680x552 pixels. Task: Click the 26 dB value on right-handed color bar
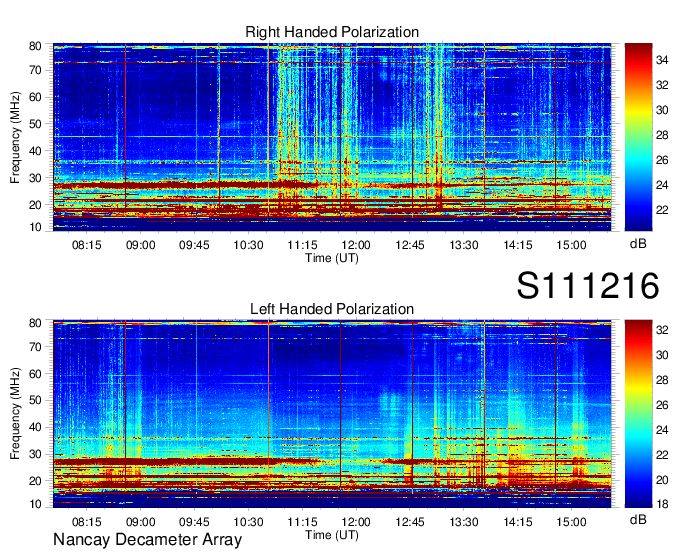(x=662, y=160)
